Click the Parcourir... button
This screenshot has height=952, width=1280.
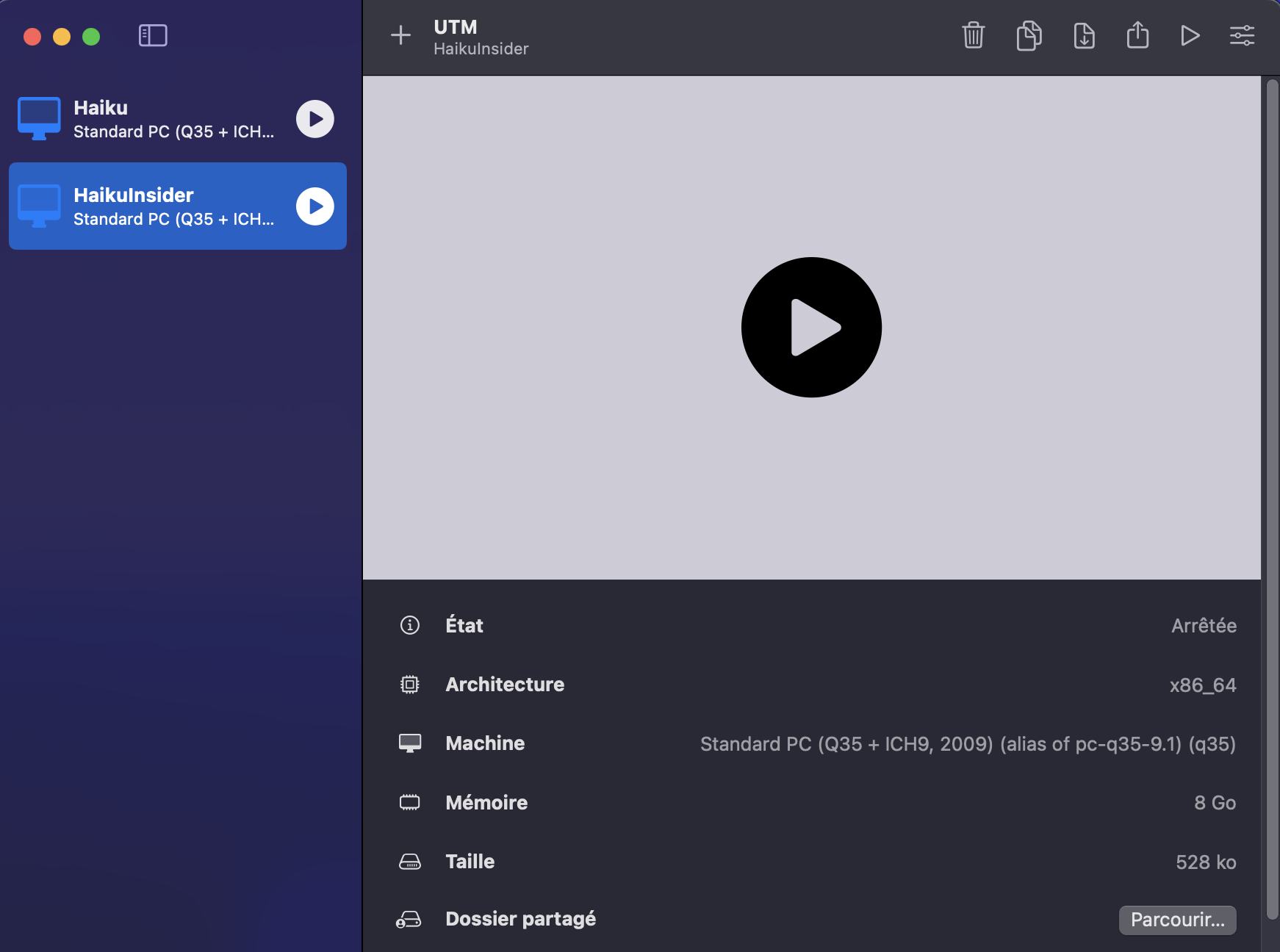coord(1177,920)
